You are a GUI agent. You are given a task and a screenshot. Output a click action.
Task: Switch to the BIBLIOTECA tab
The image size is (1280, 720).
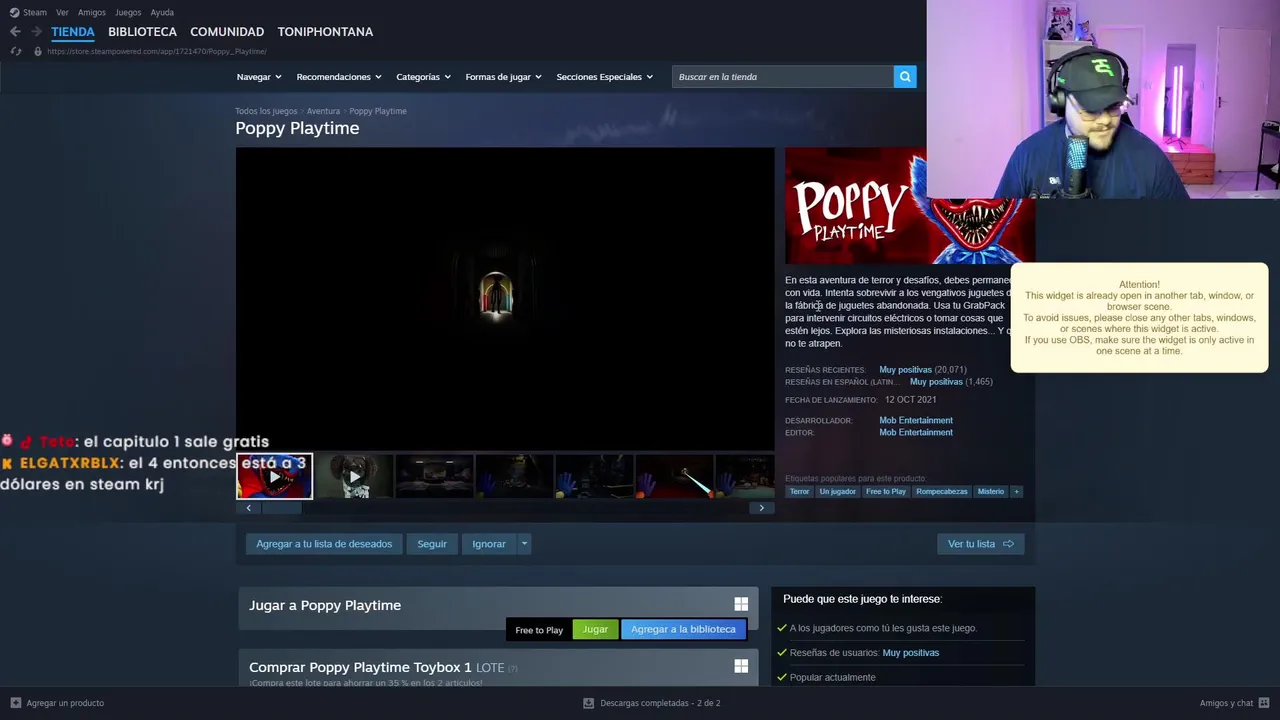pos(142,32)
